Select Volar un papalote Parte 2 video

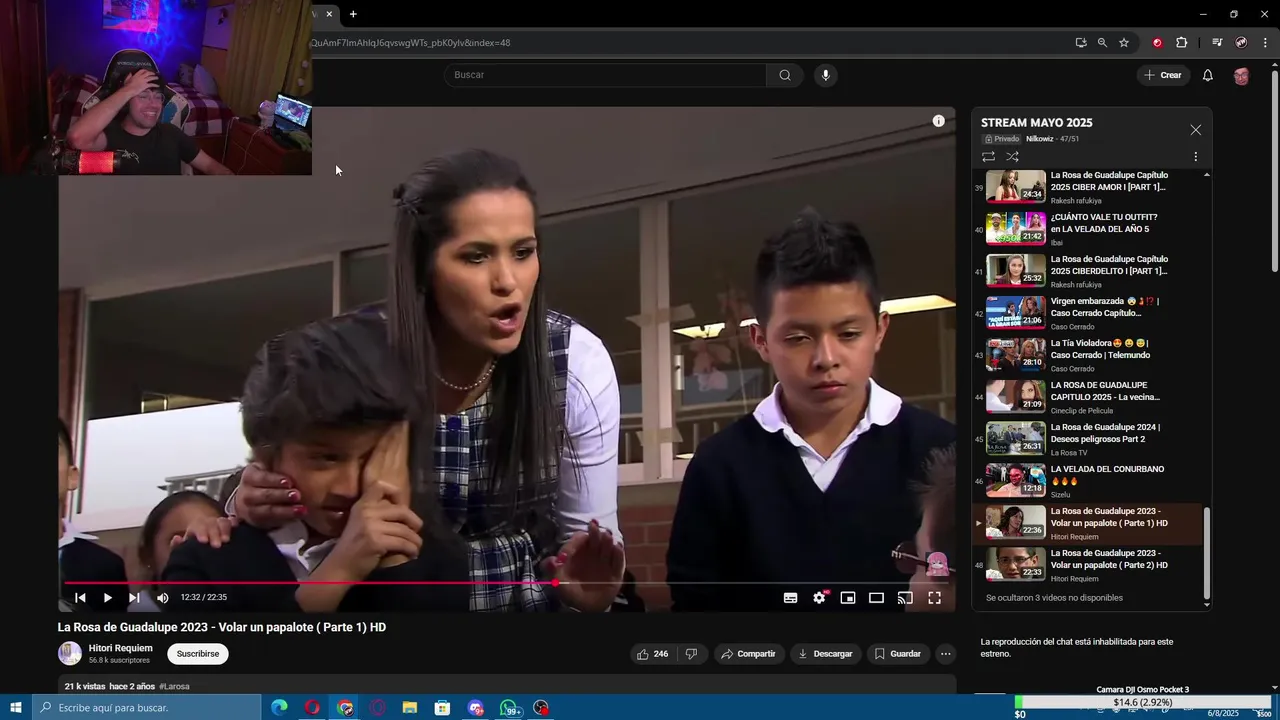[x=1090, y=565]
